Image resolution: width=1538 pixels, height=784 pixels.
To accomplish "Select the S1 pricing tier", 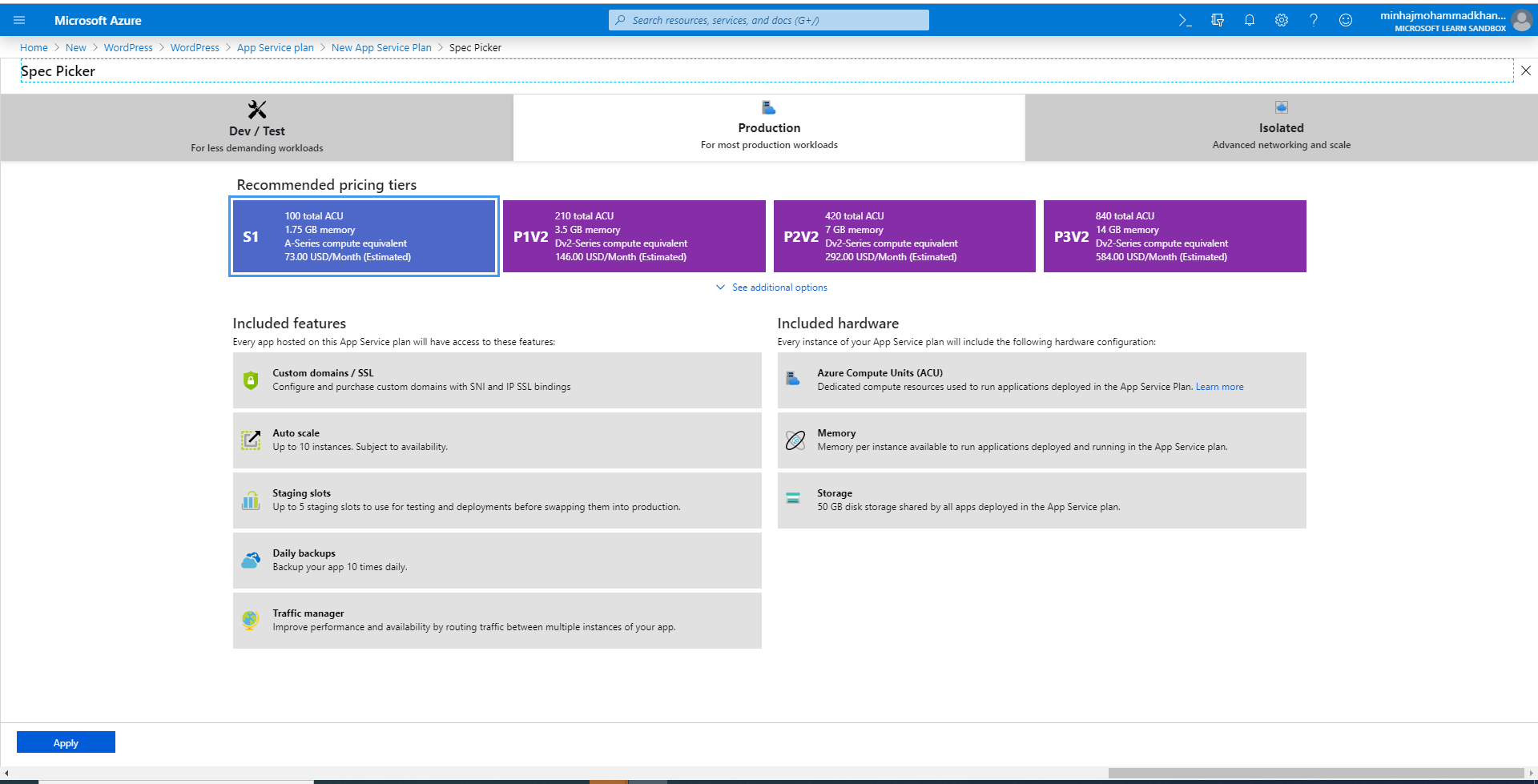I will (x=364, y=236).
